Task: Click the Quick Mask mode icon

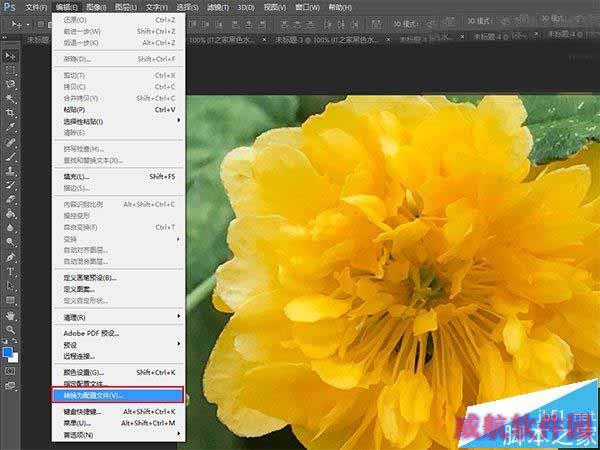Action: pos(10,371)
